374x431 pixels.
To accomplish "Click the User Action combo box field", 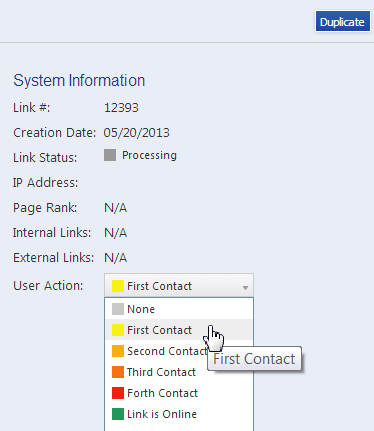I will point(179,286).
